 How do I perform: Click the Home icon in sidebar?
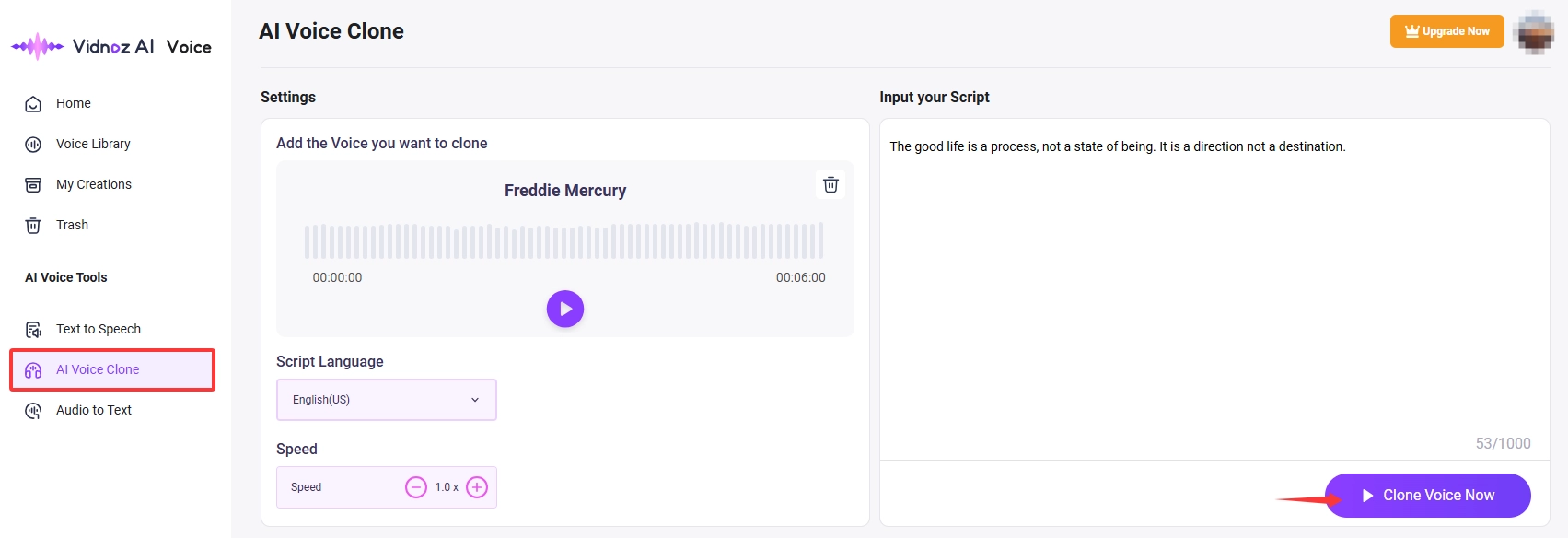click(x=33, y=104)
